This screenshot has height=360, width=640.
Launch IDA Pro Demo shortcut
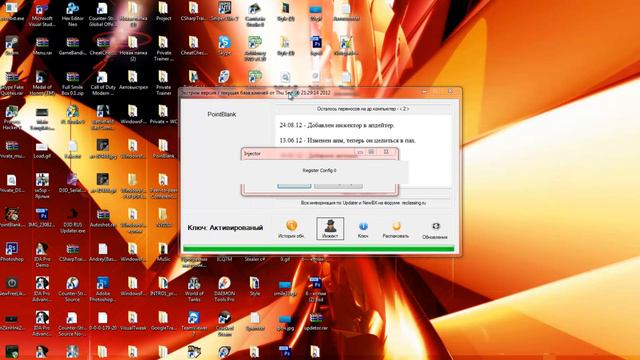pyautogui.click(x=42, y=255)
